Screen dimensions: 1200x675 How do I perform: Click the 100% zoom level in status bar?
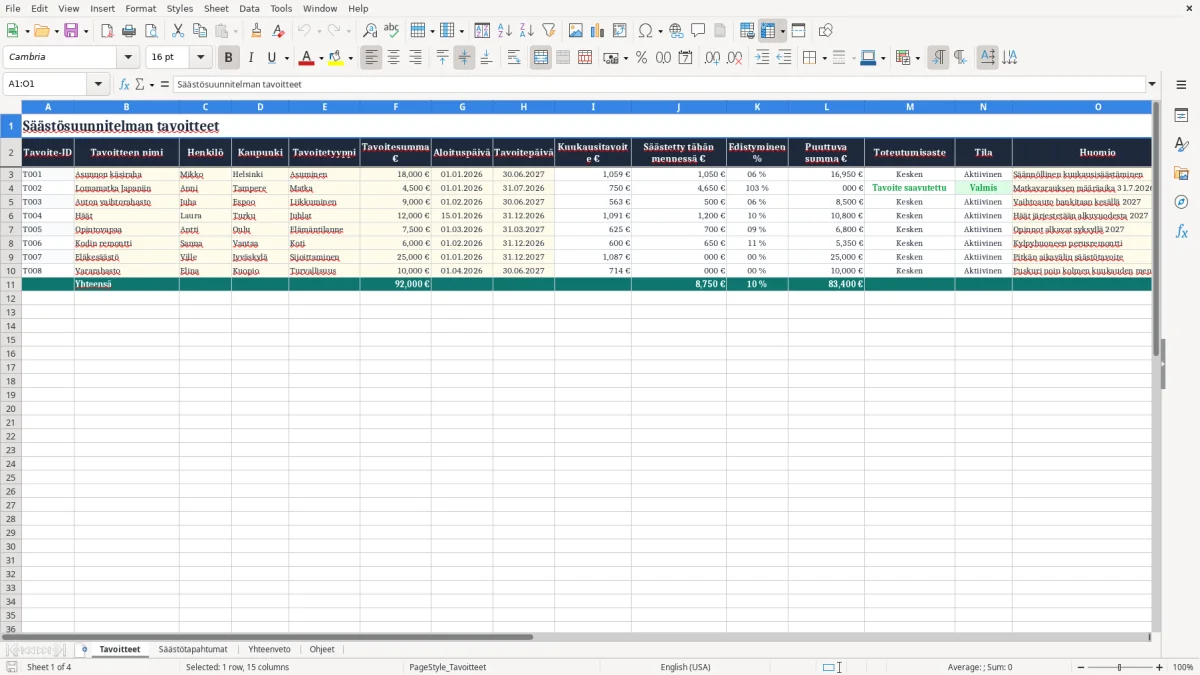coord(1183,667)
